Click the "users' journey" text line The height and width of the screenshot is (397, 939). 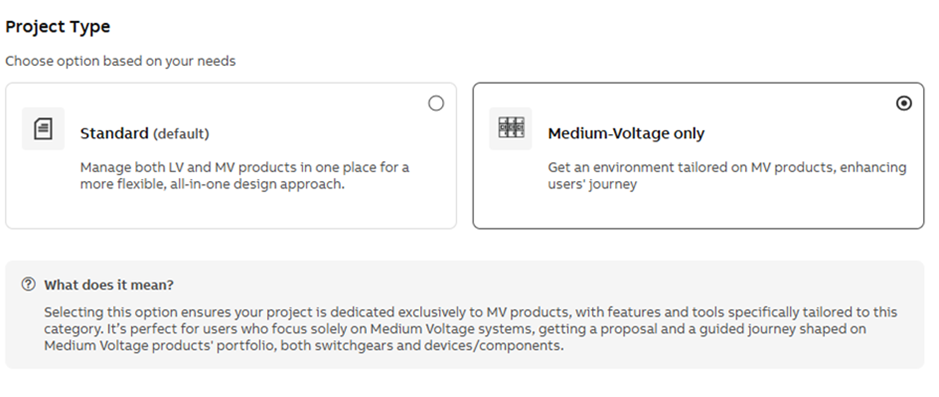point(592,184)
